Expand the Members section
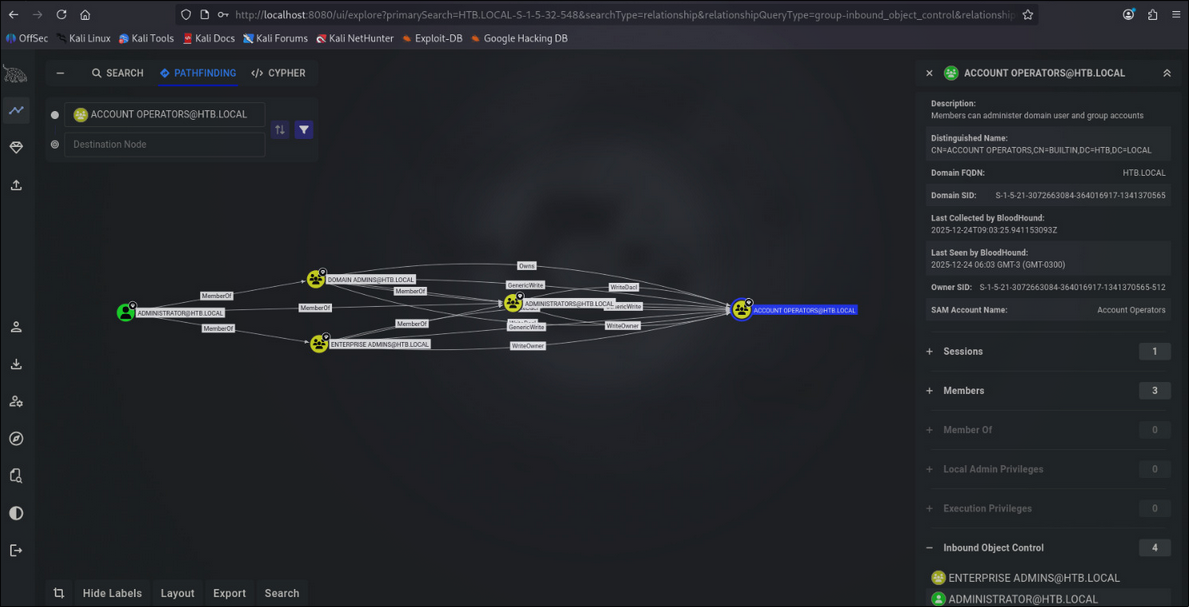The width and height of the screenshot is (1189, 607). (1048, 391)
